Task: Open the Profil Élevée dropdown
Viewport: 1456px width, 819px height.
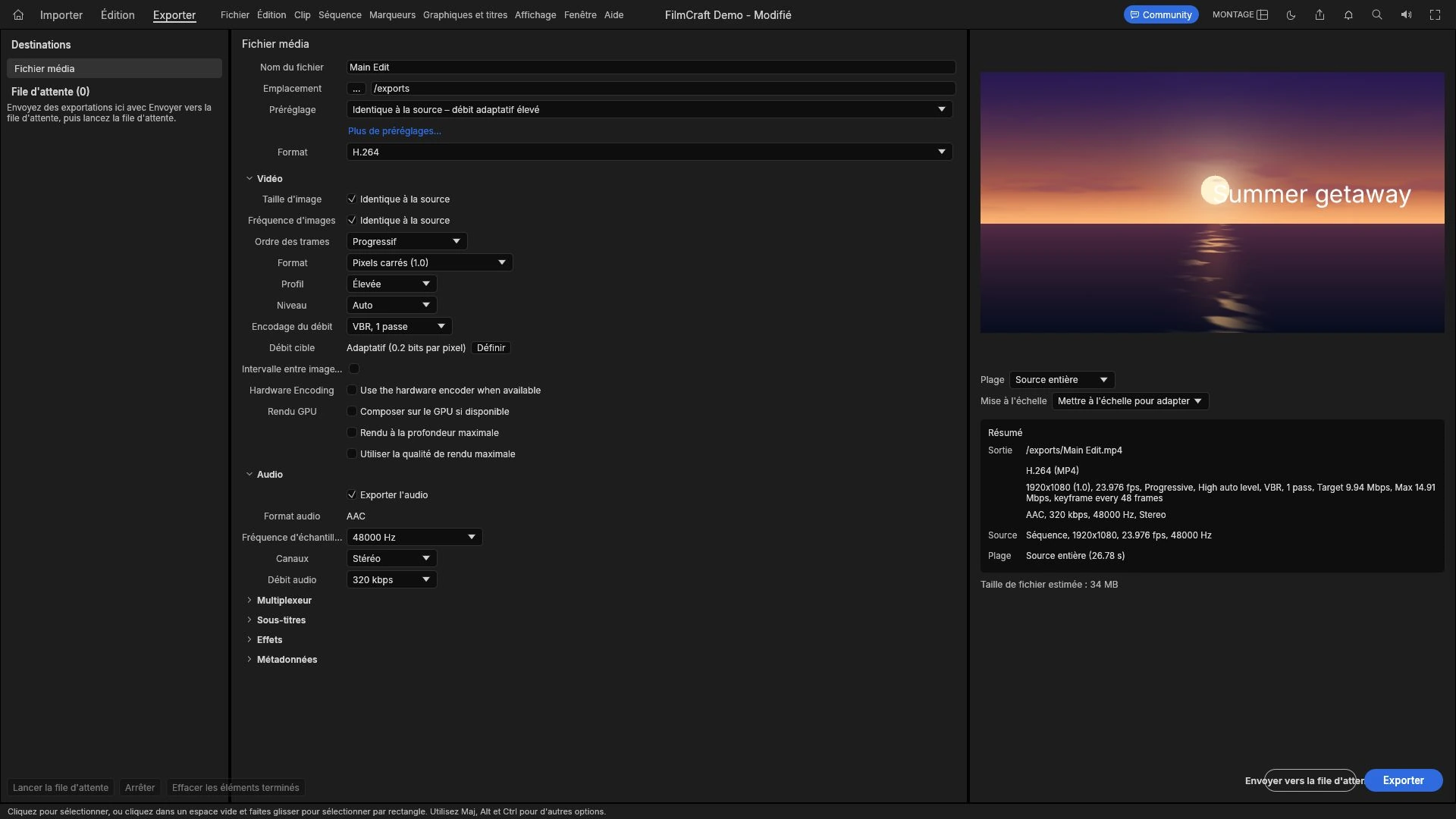Action: (392, 284)
